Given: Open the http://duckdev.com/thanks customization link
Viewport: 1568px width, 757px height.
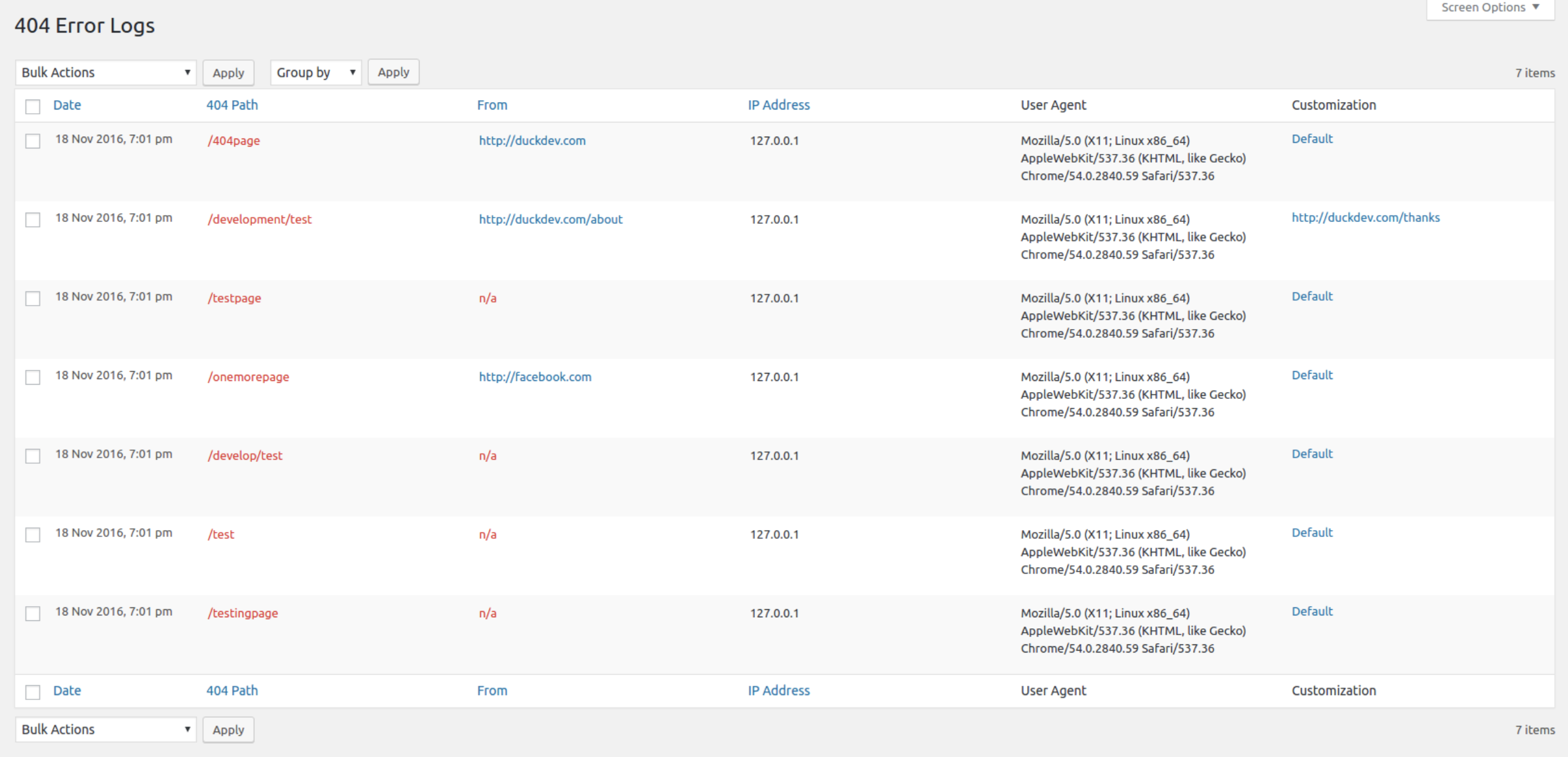Looking at the screenshot, I should pos(1365,218).
